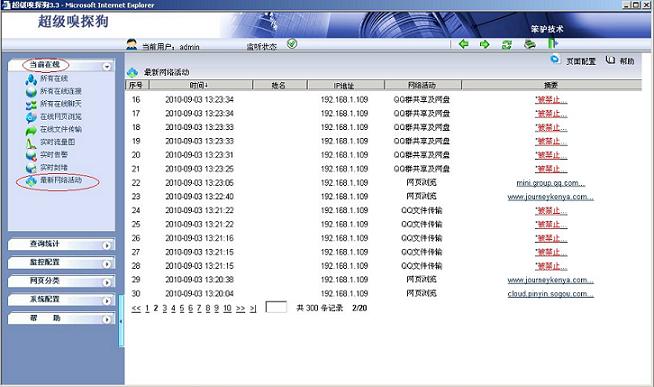This screenshot has width=654, height=387.
Task: Click the sidebar collapse handle
Action: point(121,321)
